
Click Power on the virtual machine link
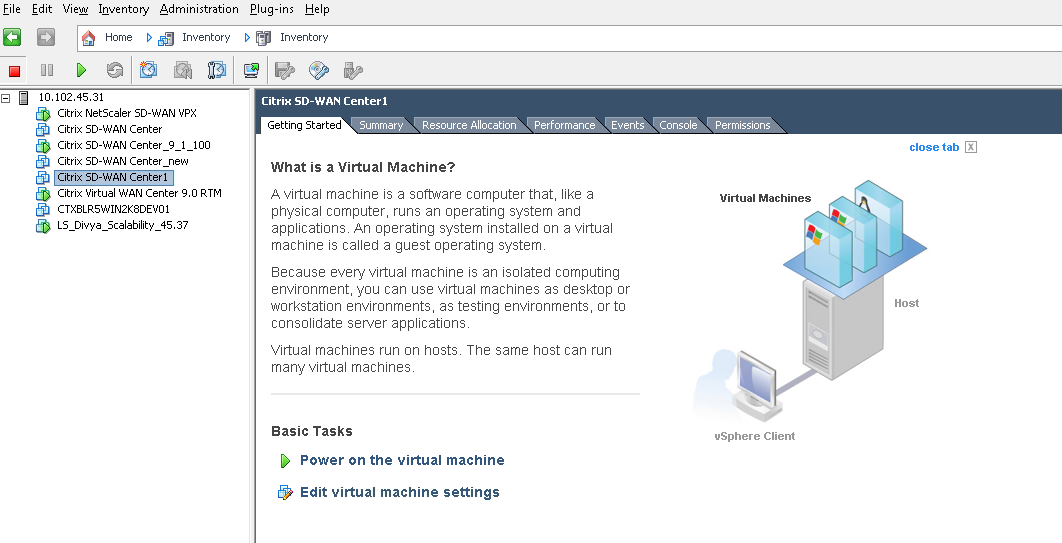pos(402,460)
